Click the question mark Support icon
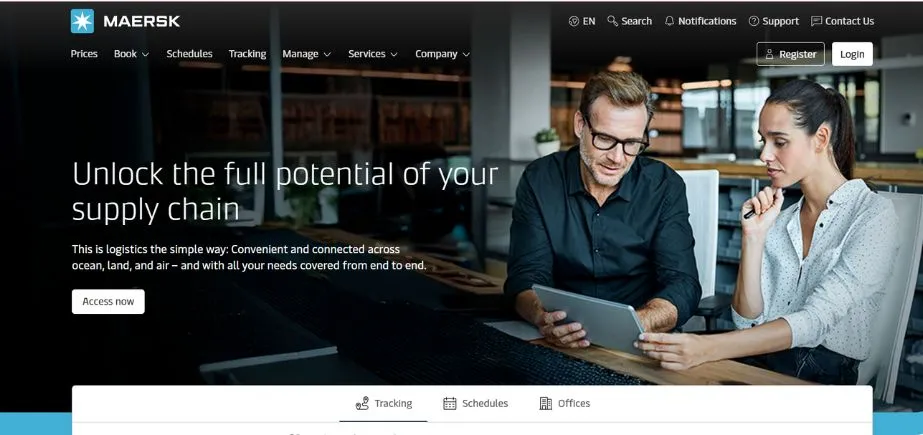Viewport: 923px width, 435px height. click(753, 21)
